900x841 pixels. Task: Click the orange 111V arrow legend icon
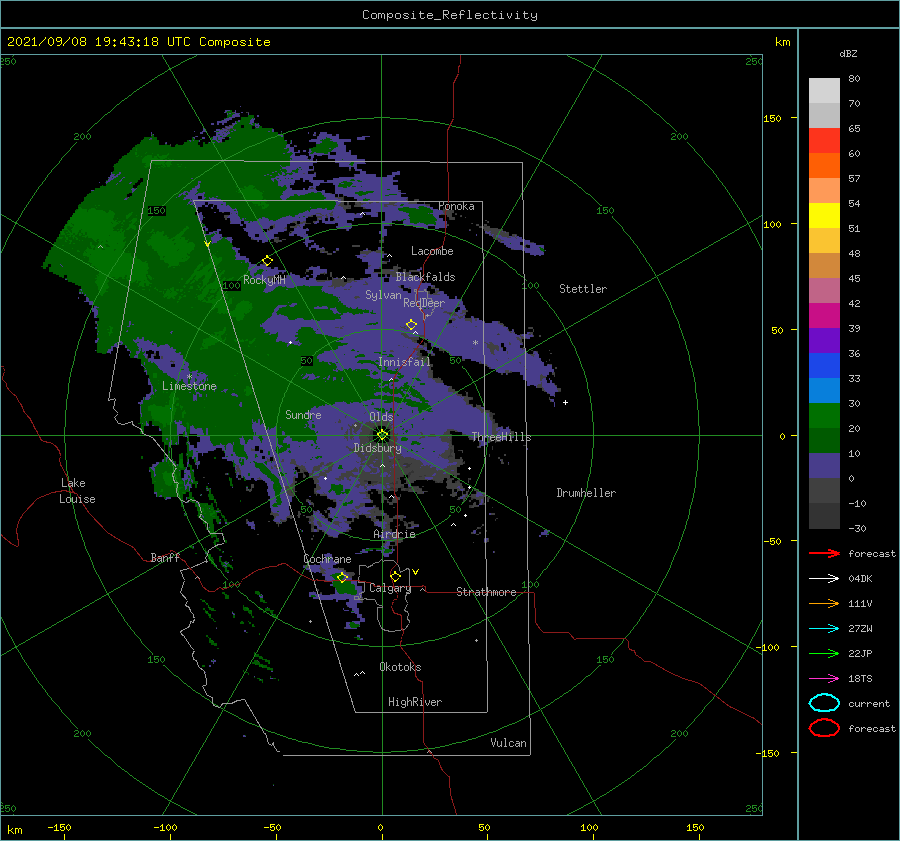point(824,603)
